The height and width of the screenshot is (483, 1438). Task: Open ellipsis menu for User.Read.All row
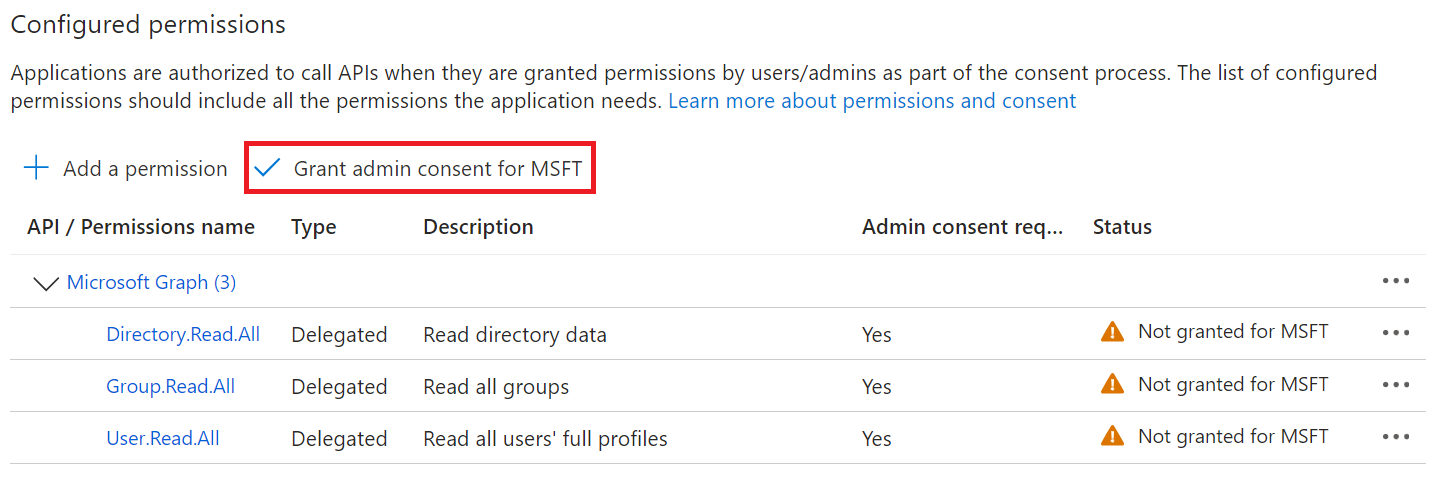click(x=1395, y=437)
